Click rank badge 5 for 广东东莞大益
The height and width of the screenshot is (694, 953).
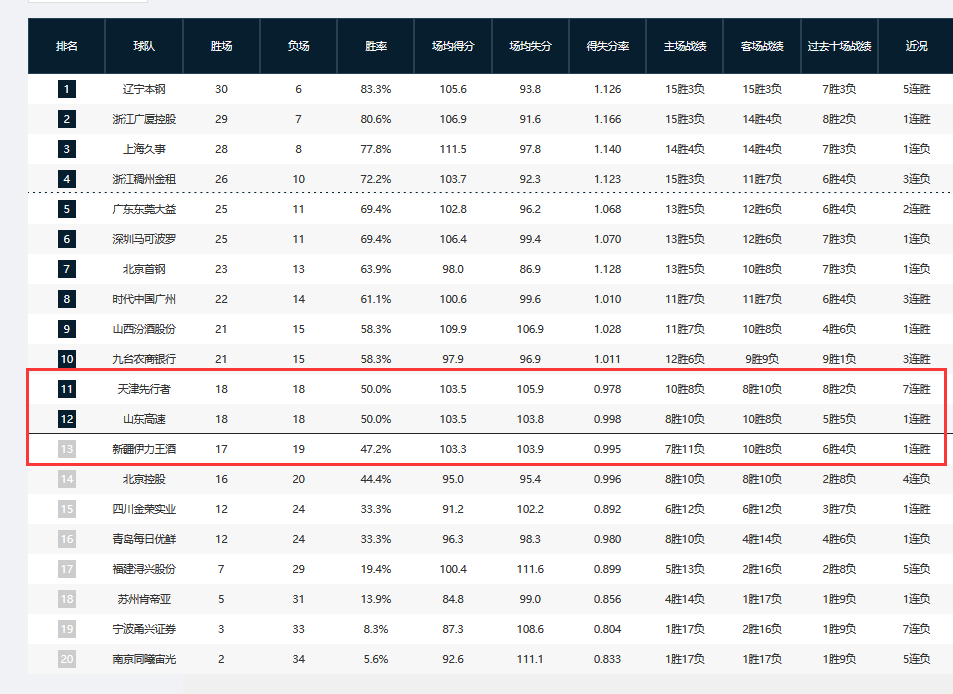pos(67,209)
